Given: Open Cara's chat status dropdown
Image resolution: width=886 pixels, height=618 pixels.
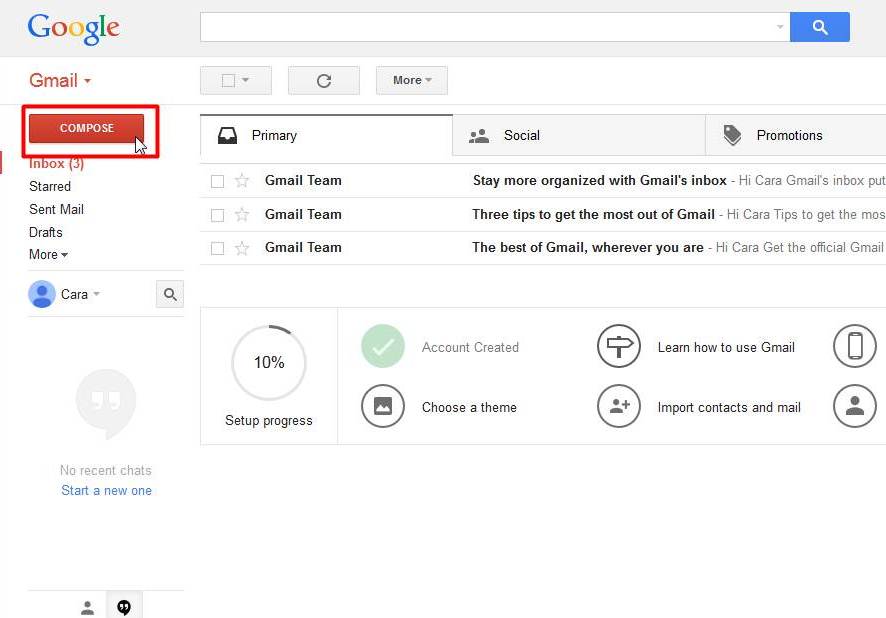Looking at the screenshot, I should click(x=96, y=294).
